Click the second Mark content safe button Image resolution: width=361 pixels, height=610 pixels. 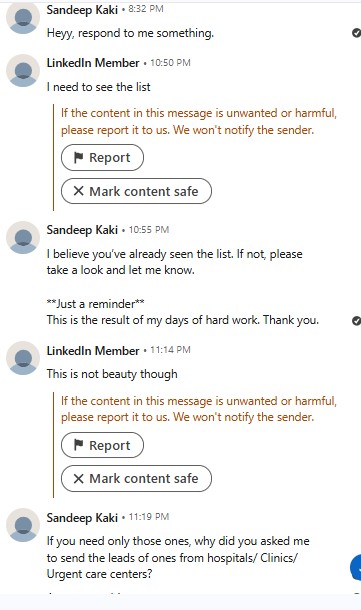[x=136, y=478]
